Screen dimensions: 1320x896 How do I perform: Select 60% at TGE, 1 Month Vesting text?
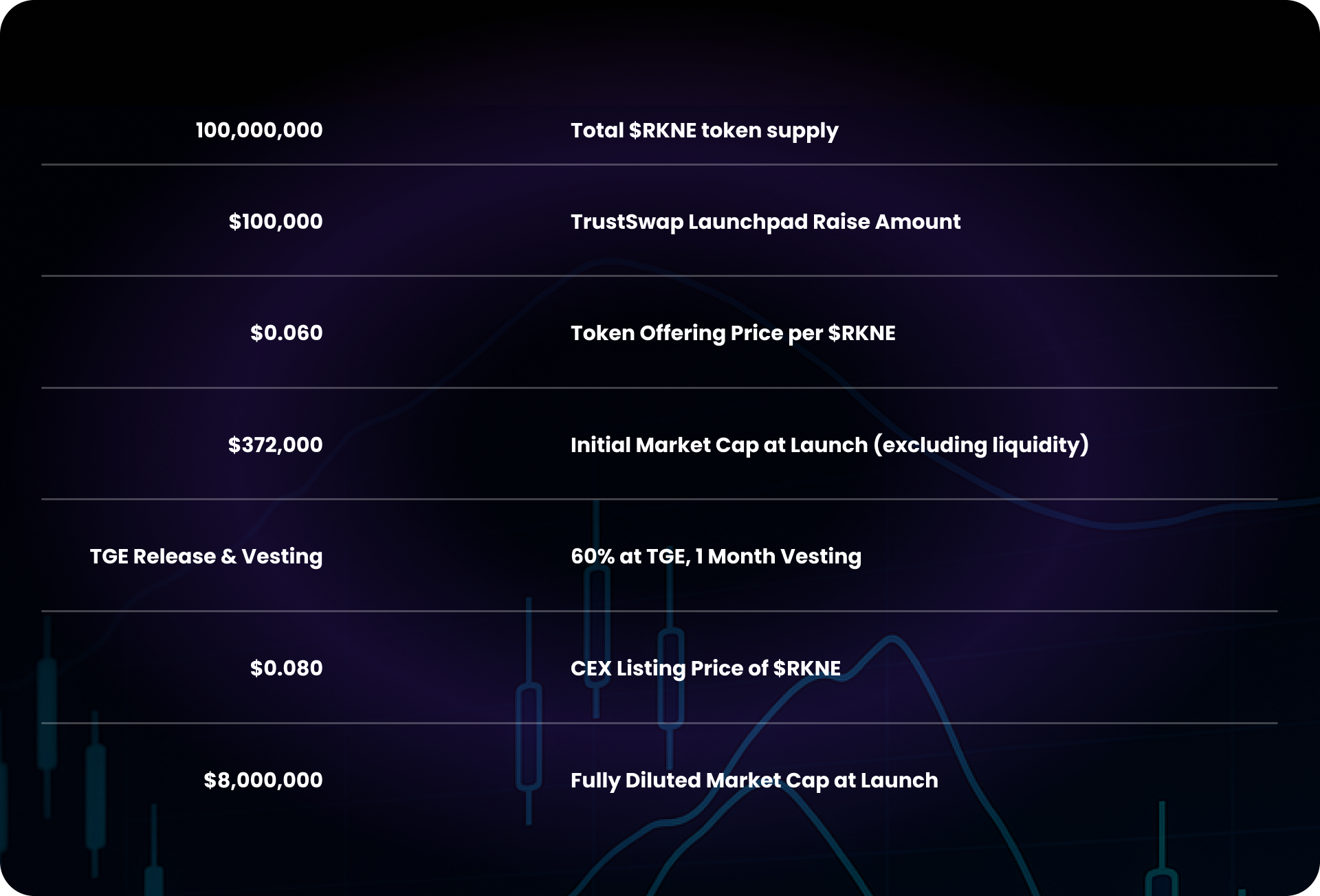point(716,557)
